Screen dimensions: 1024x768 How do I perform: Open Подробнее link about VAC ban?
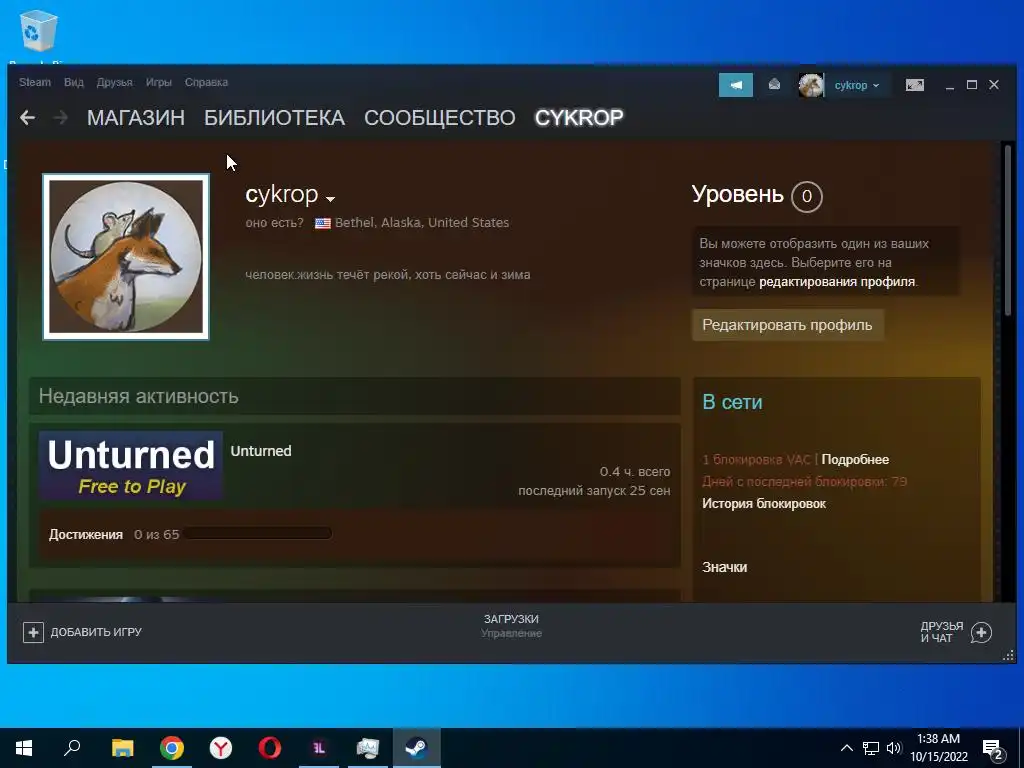[x=855, y=459]
